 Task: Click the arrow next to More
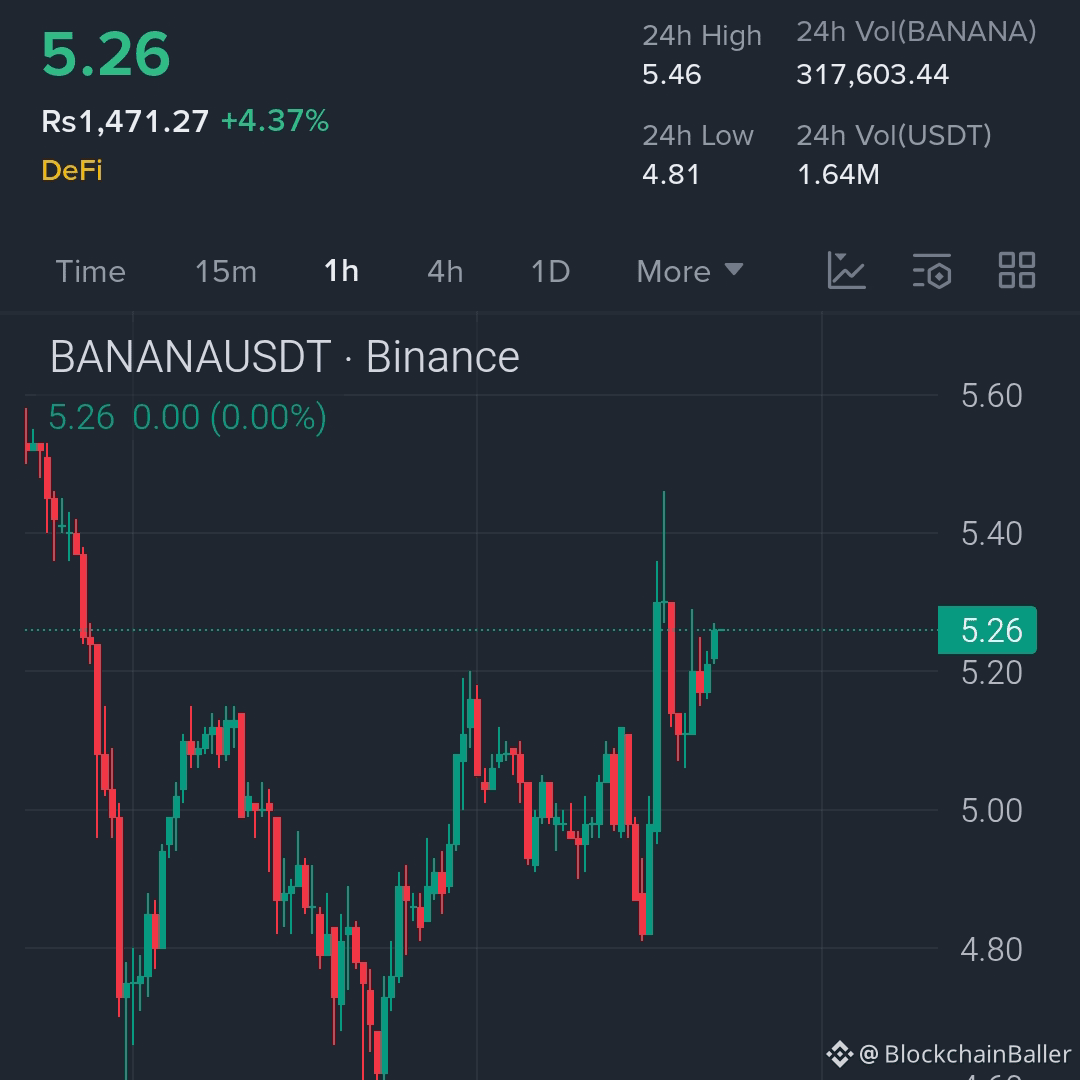click(x=734, y=270)
